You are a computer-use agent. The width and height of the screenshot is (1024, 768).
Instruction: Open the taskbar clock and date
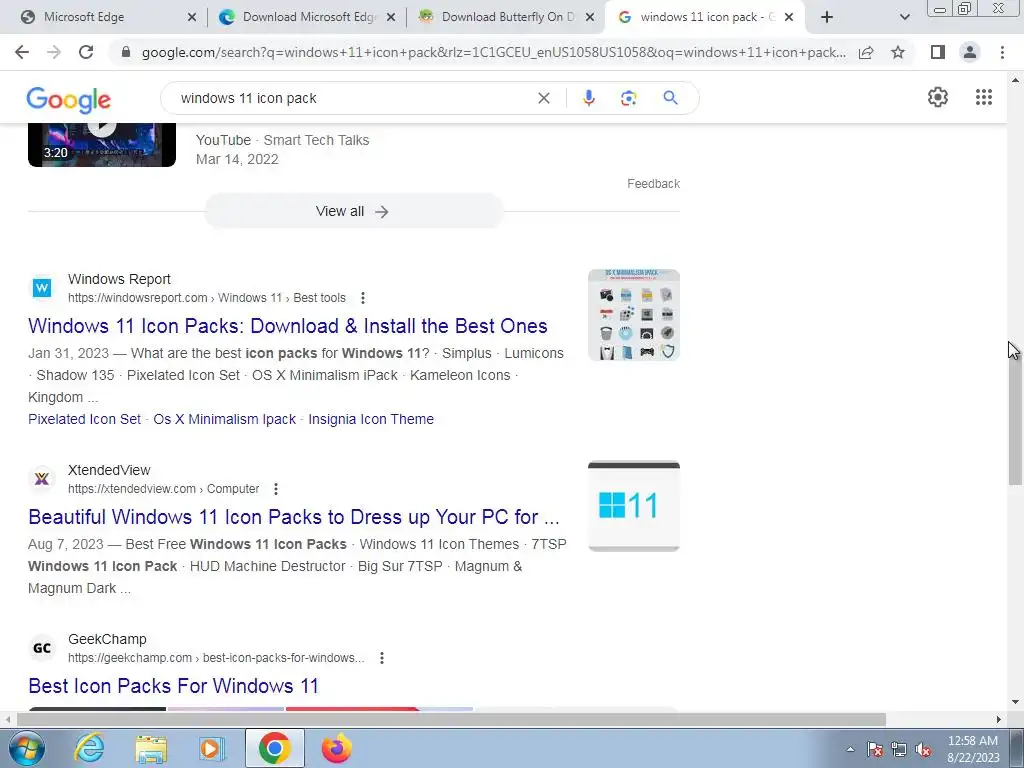[972, 749]
